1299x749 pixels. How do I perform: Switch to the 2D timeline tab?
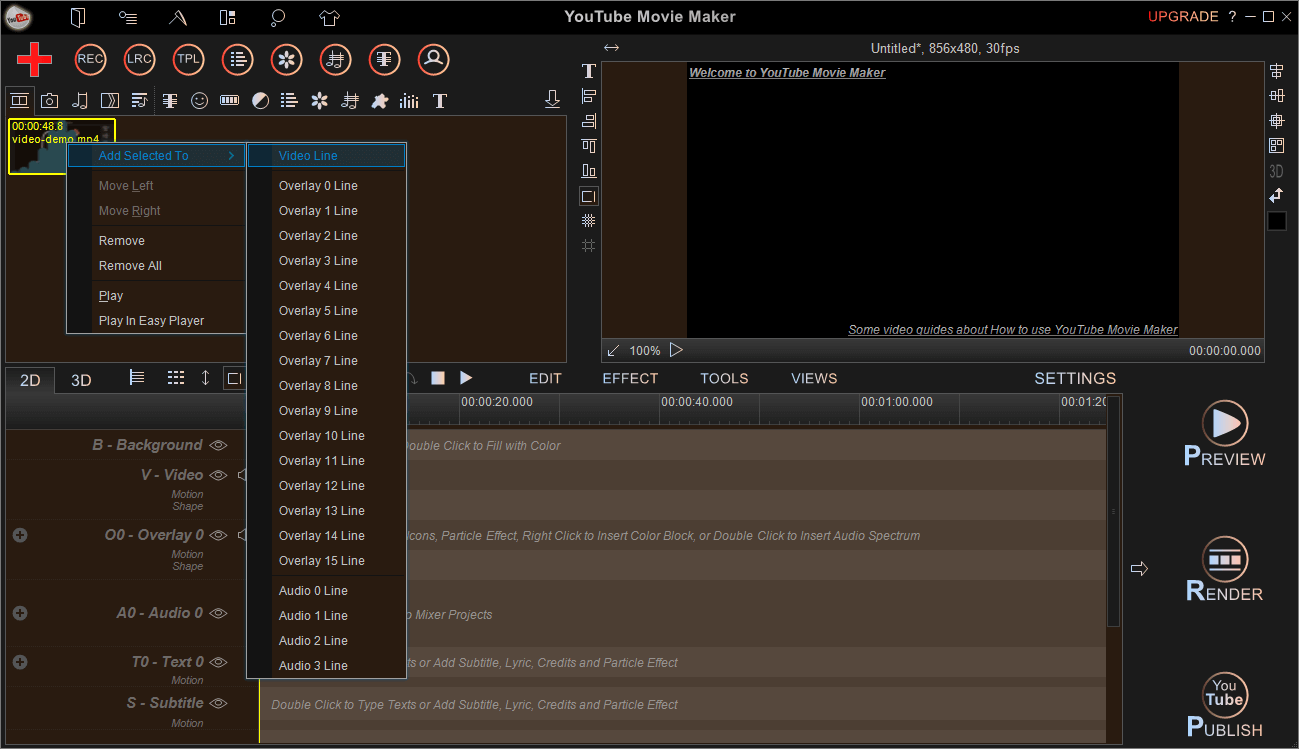coord(31,380)
